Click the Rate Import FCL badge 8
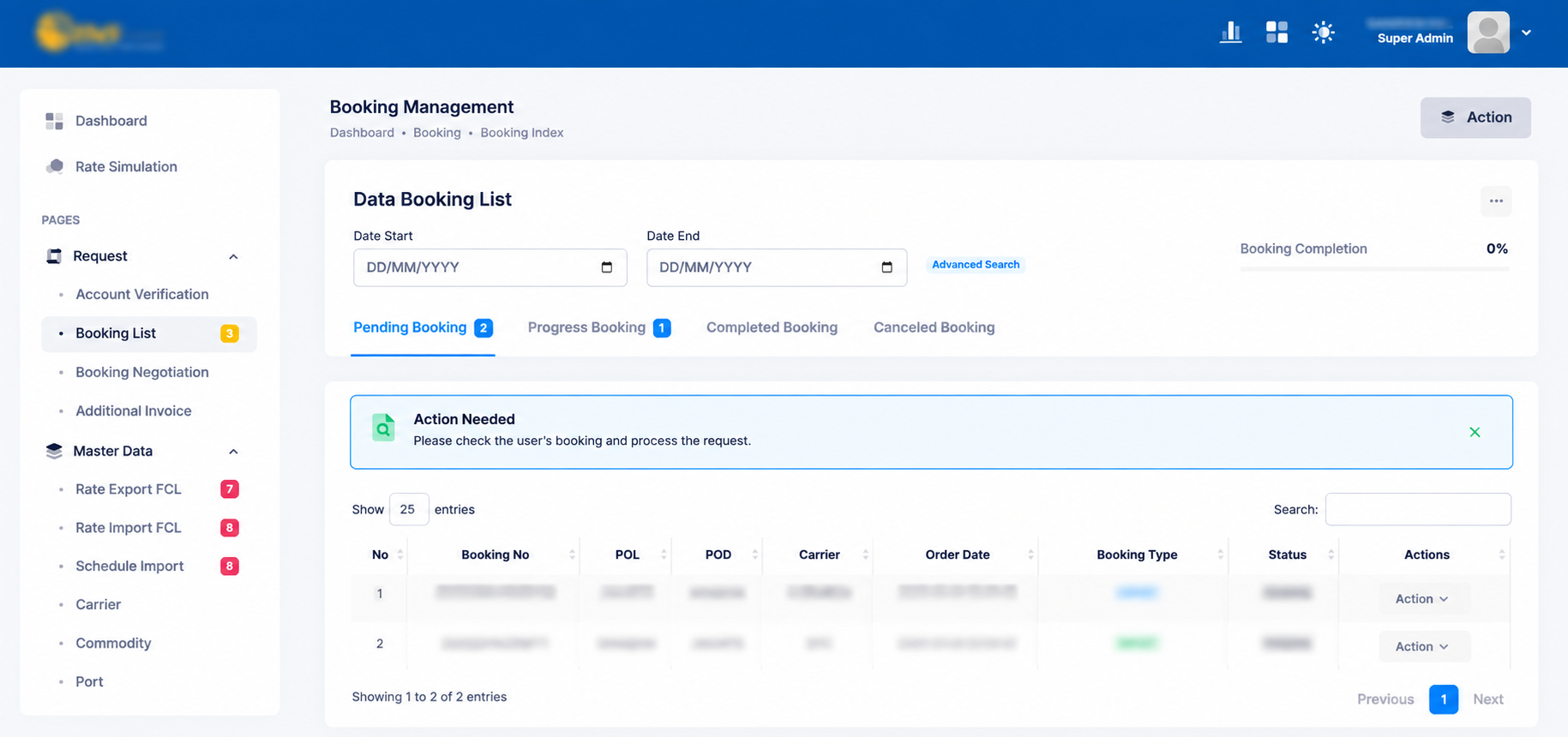 [x=230, y=528]
